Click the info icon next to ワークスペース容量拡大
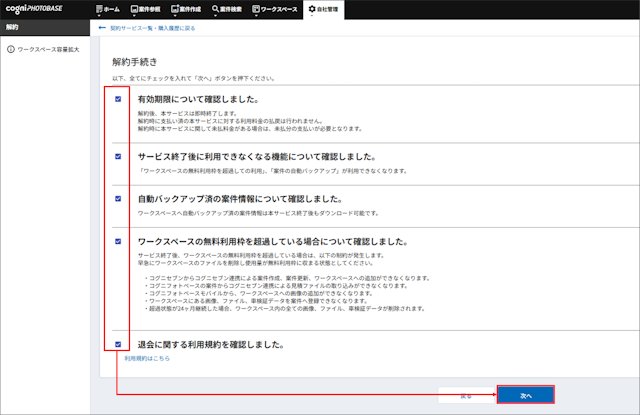The width and height of the screenshot is (640, 415). point(9,48)
